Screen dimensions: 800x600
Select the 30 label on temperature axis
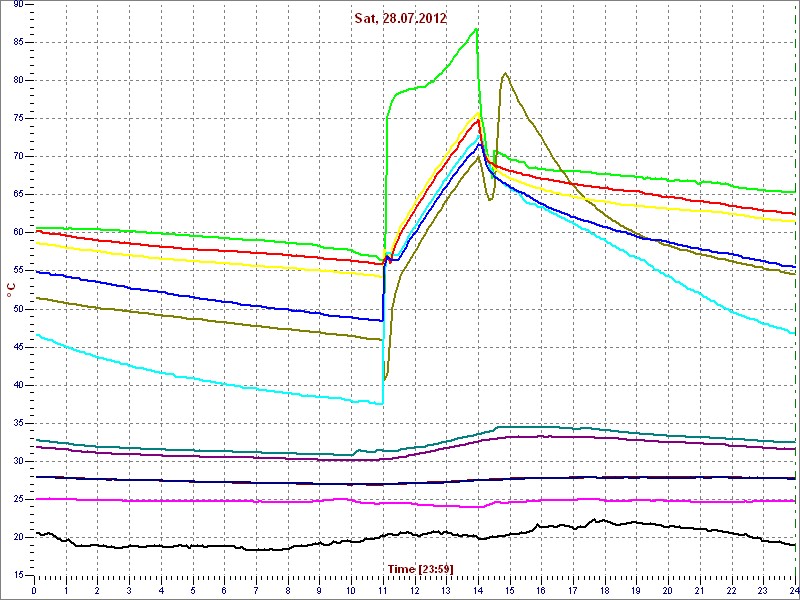click(x=18, y=462)
